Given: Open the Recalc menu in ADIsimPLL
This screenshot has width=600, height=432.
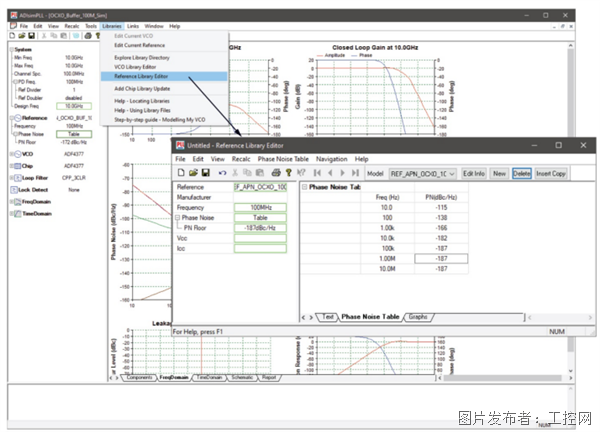Looking at the screenshot, I should [x=72, y=26].
